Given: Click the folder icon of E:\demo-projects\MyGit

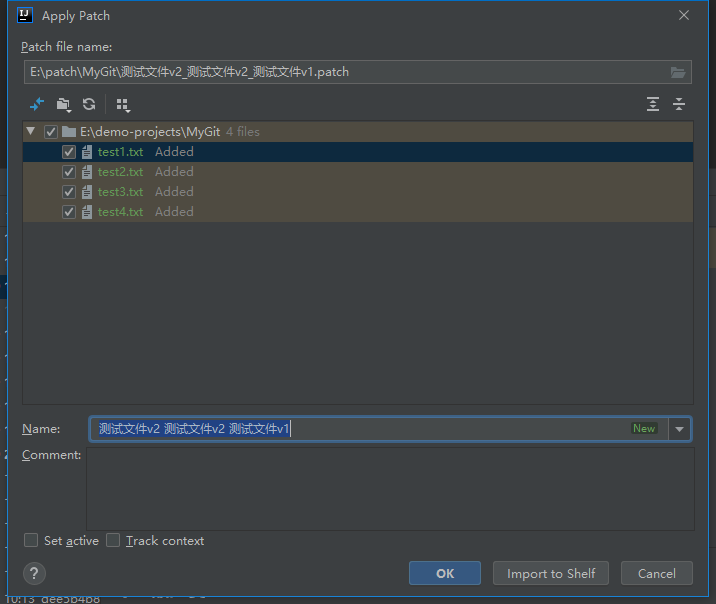Looking at the screenshot, I should [69, 132].
